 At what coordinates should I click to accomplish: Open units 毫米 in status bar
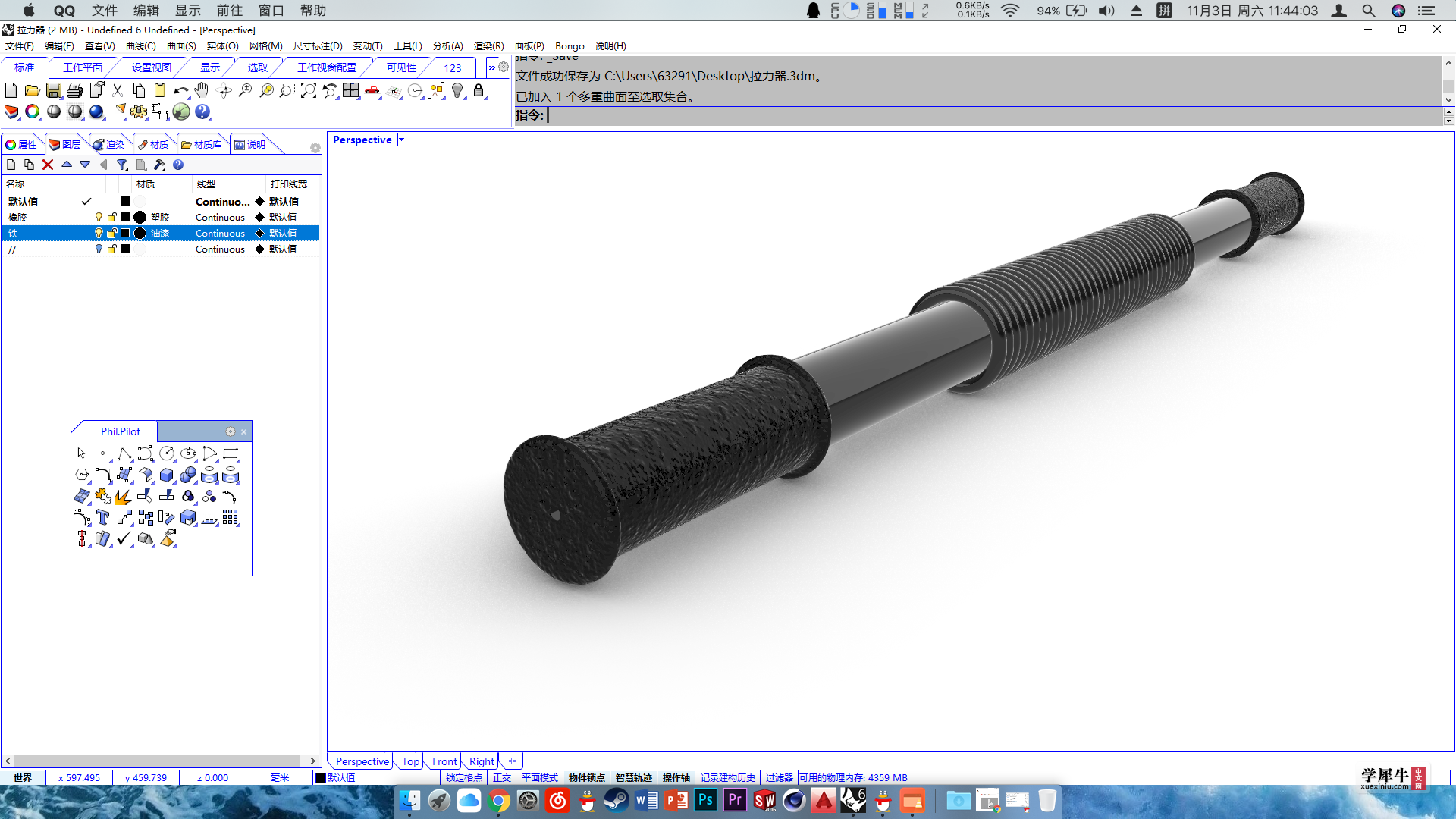click(280, 778)
